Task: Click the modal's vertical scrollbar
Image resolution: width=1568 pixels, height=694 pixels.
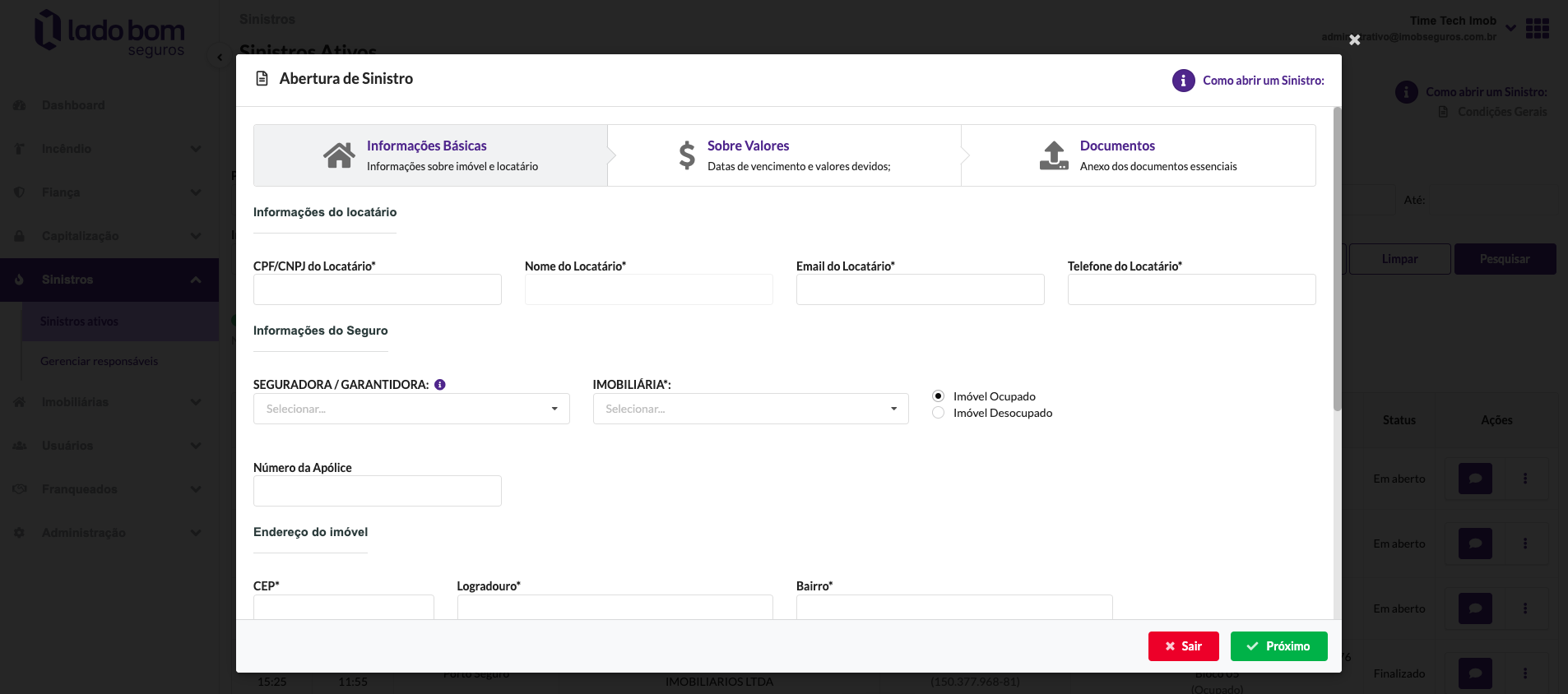Action: tap(1337, 259)
